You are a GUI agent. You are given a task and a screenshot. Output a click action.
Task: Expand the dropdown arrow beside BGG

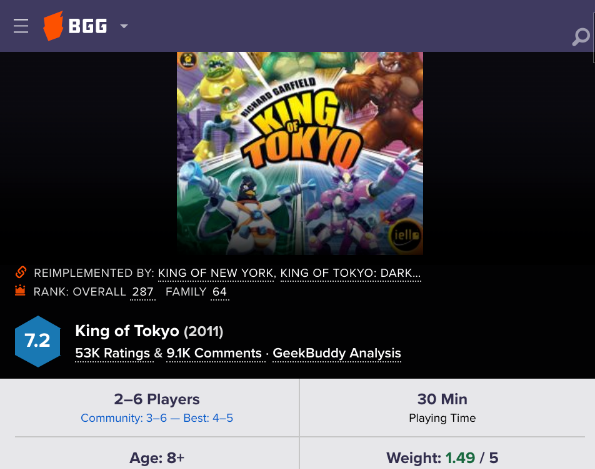pyautogui.click(x=124, y=26)
